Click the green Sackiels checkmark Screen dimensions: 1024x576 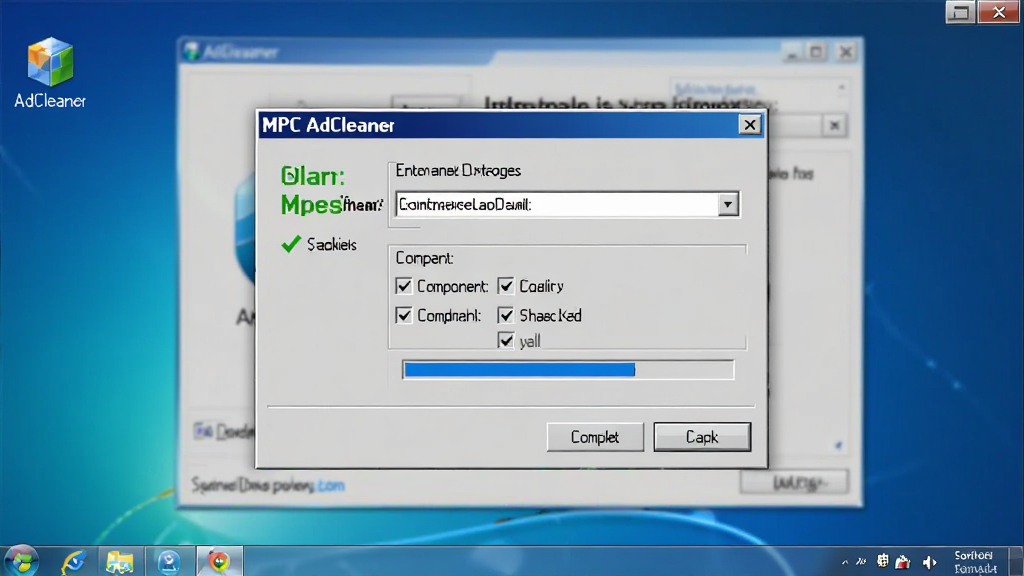coord(291,244)
